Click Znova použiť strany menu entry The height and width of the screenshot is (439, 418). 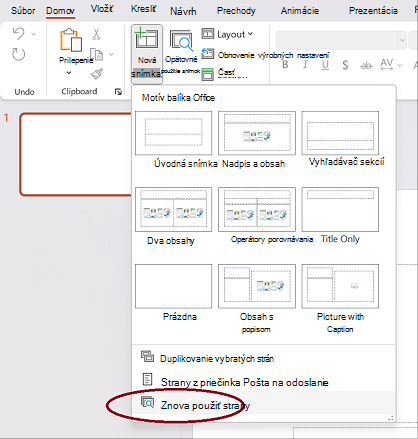click(264, 404)
